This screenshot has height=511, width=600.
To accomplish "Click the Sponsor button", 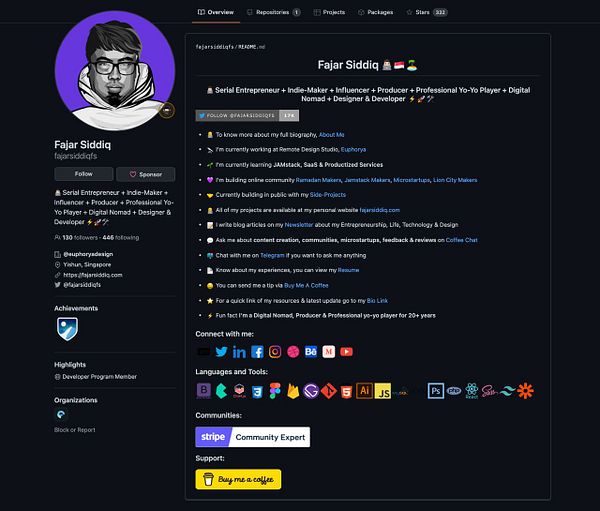I will (x=146, y=174).
